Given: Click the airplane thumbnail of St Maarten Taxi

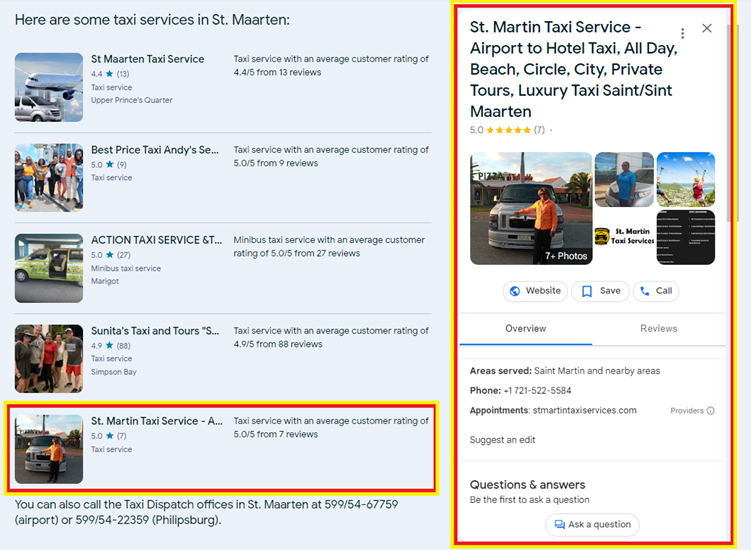Looking at the screenshot, I should [x=49, y=87].
